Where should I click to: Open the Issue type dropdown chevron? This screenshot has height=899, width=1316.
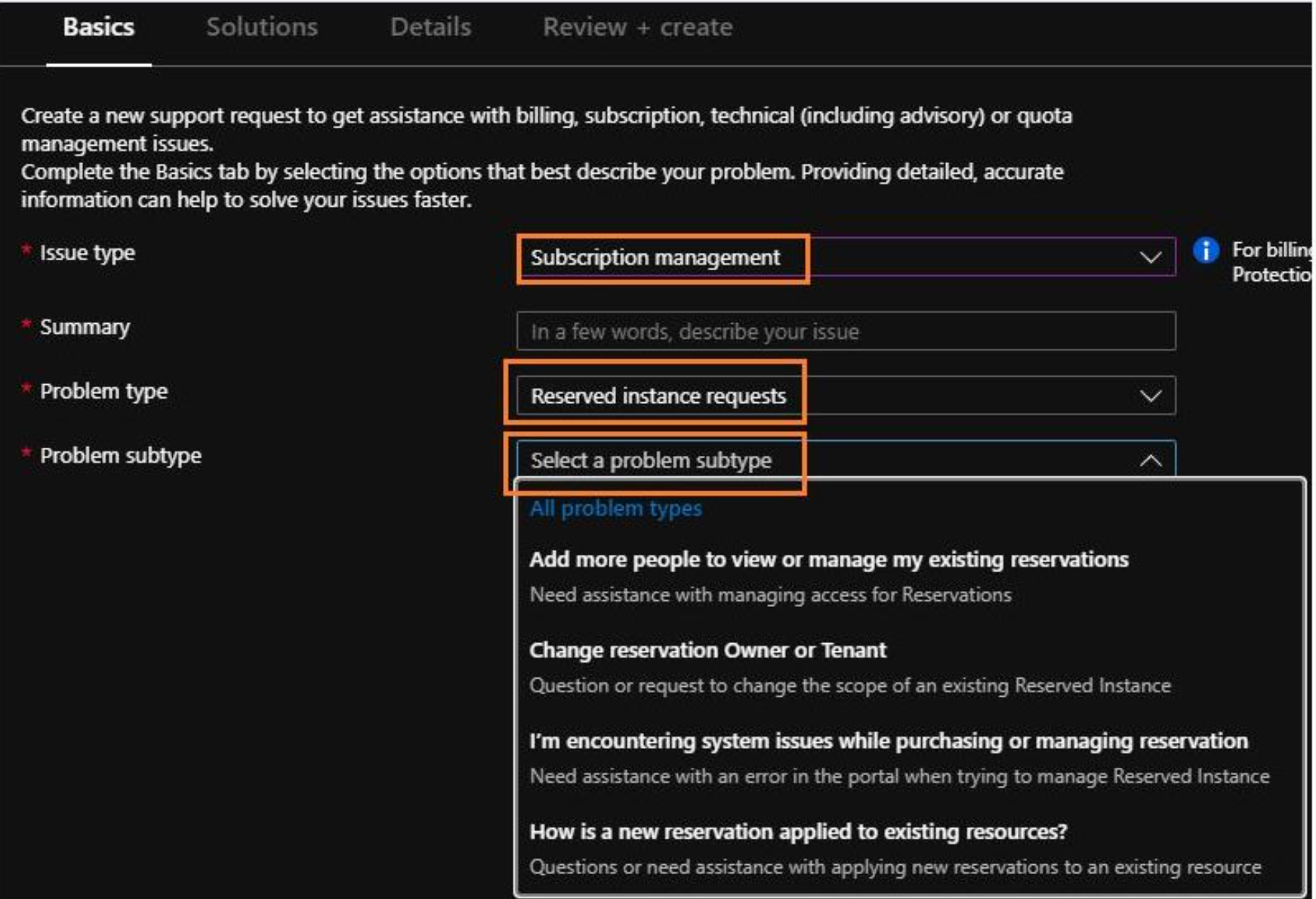click(x=1151, y=257)
